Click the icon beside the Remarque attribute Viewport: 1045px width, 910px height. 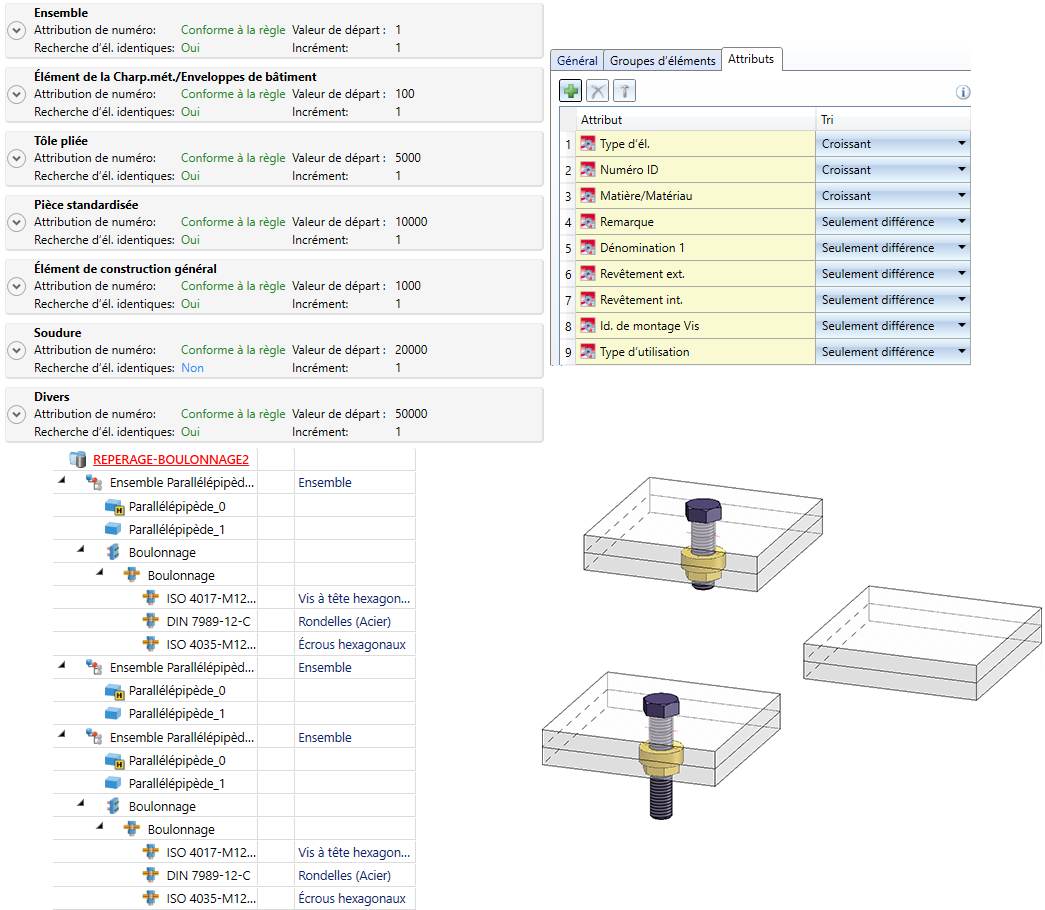point(588,222)
